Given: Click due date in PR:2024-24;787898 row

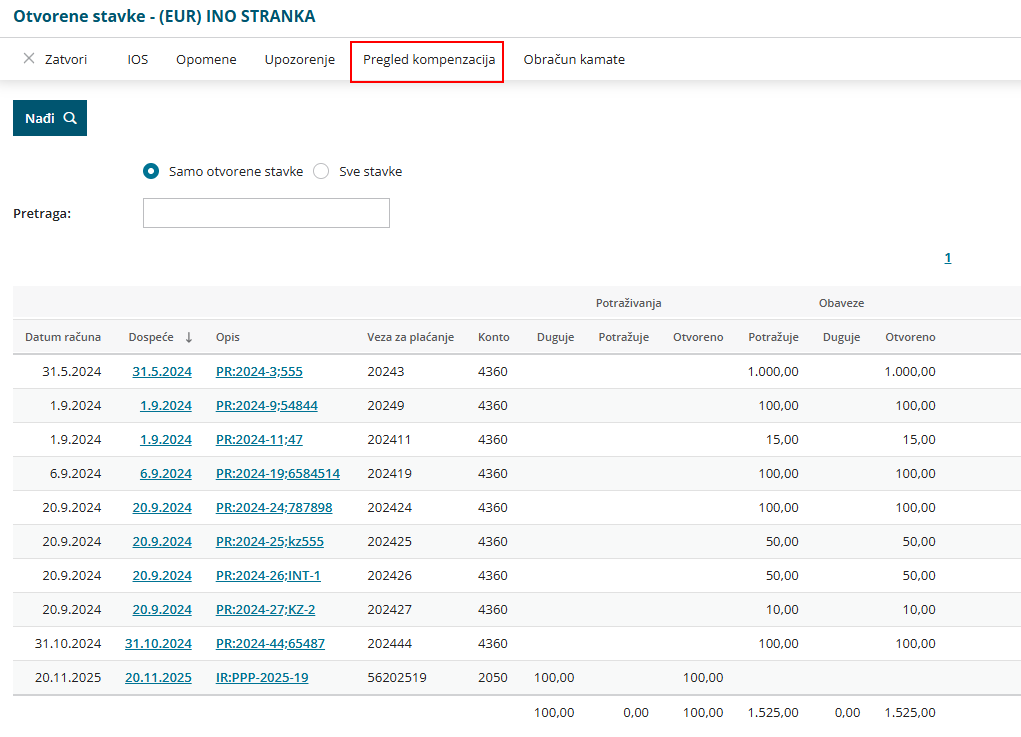Looking at the screenshot, I should [162, 507].
